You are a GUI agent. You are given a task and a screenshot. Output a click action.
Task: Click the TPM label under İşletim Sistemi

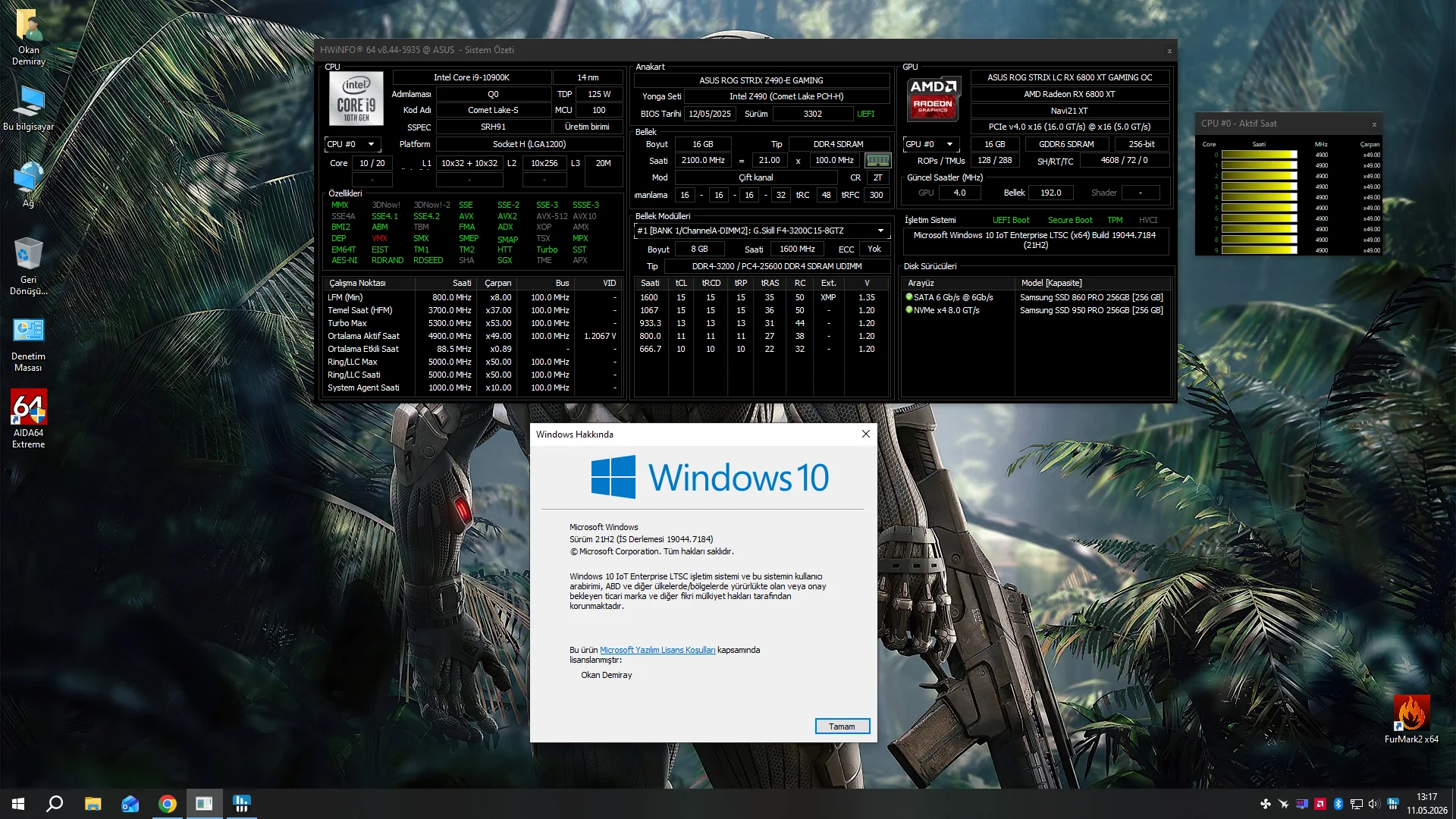coord(1115,220)
